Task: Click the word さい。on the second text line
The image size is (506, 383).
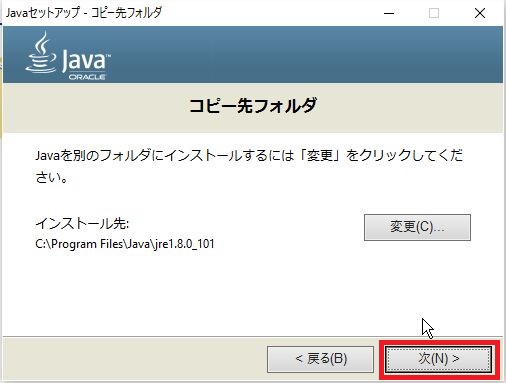Action: click(52, 177)
